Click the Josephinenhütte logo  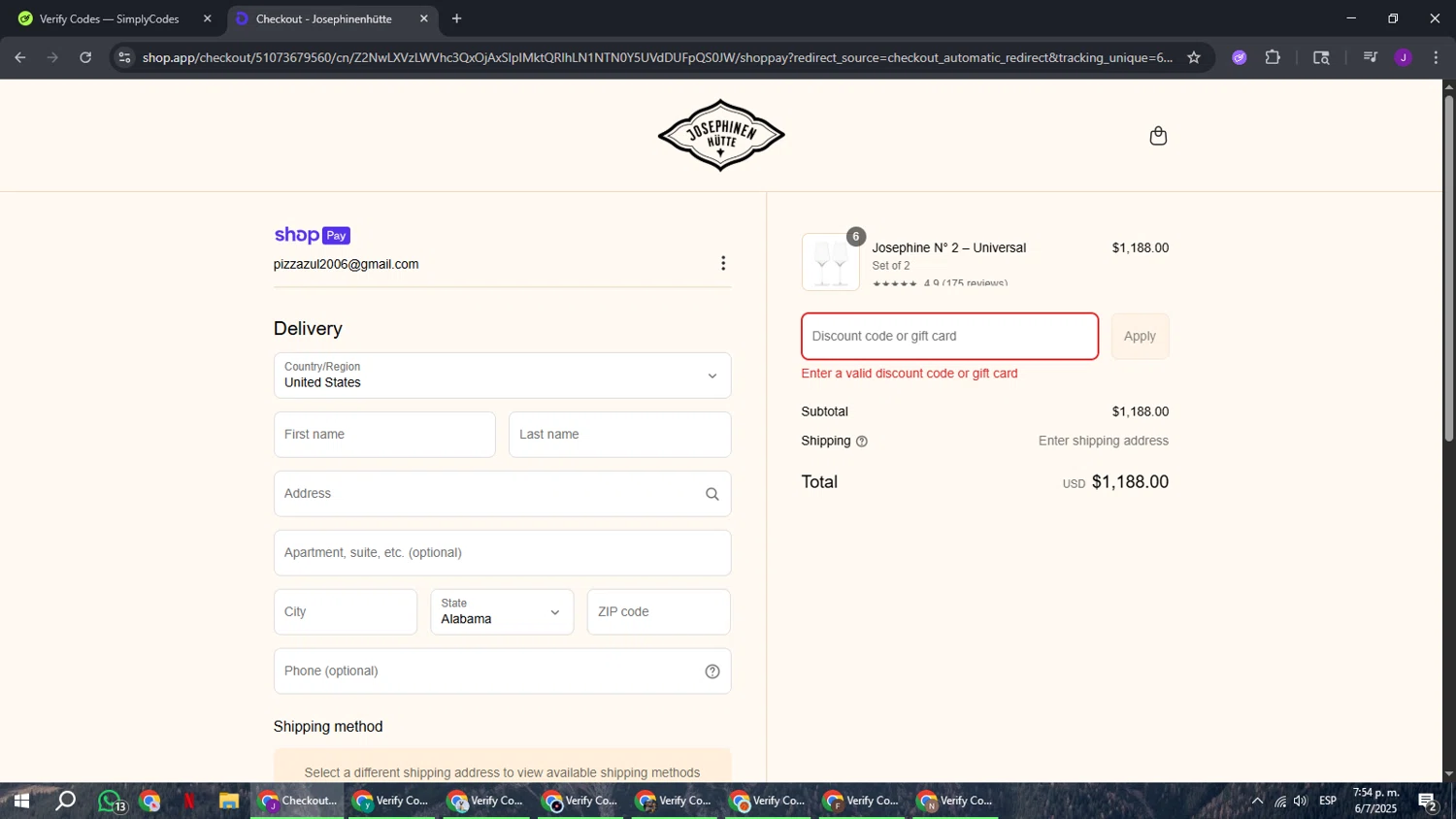tap(721, 136)
